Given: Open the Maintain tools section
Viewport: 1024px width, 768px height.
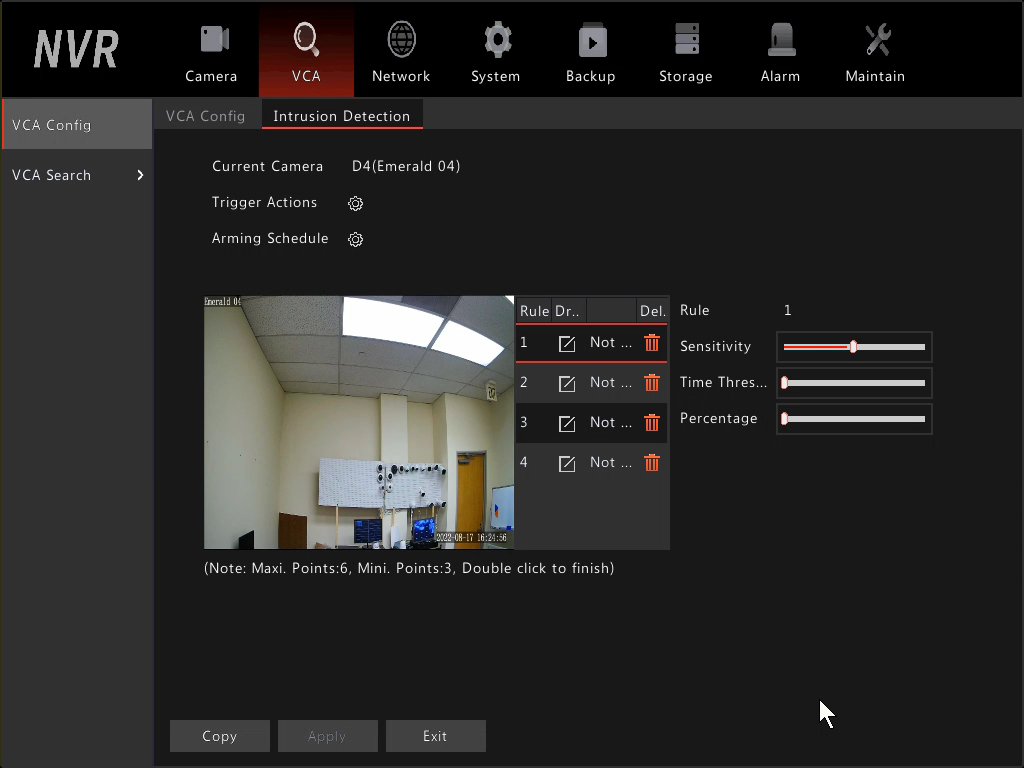Looking at the screenshot, I should coord(874,50).
